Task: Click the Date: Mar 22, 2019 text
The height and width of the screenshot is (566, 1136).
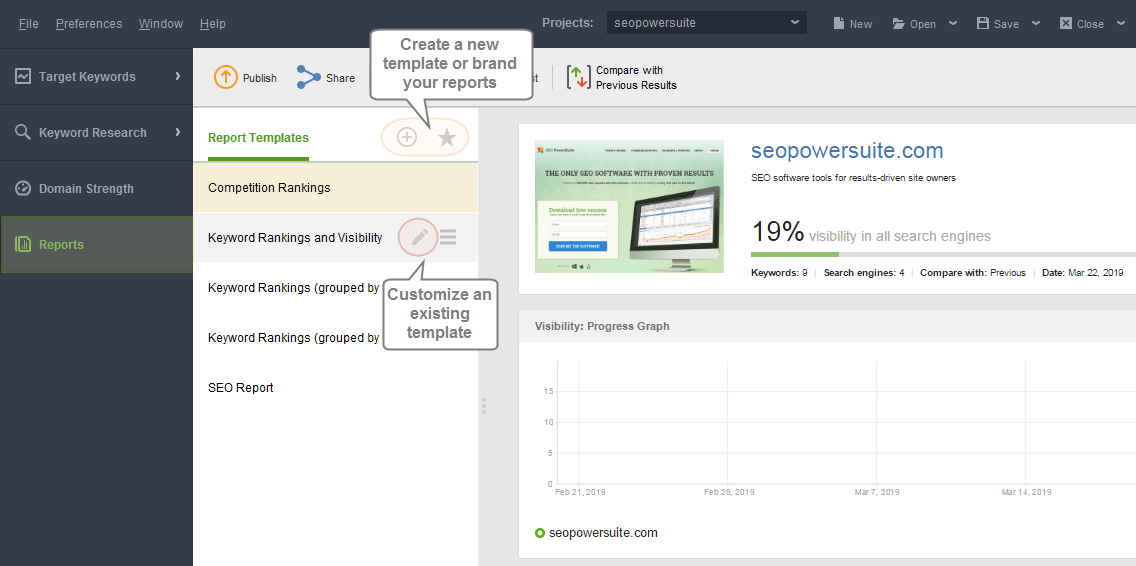Action: [x=1083, y=272]
